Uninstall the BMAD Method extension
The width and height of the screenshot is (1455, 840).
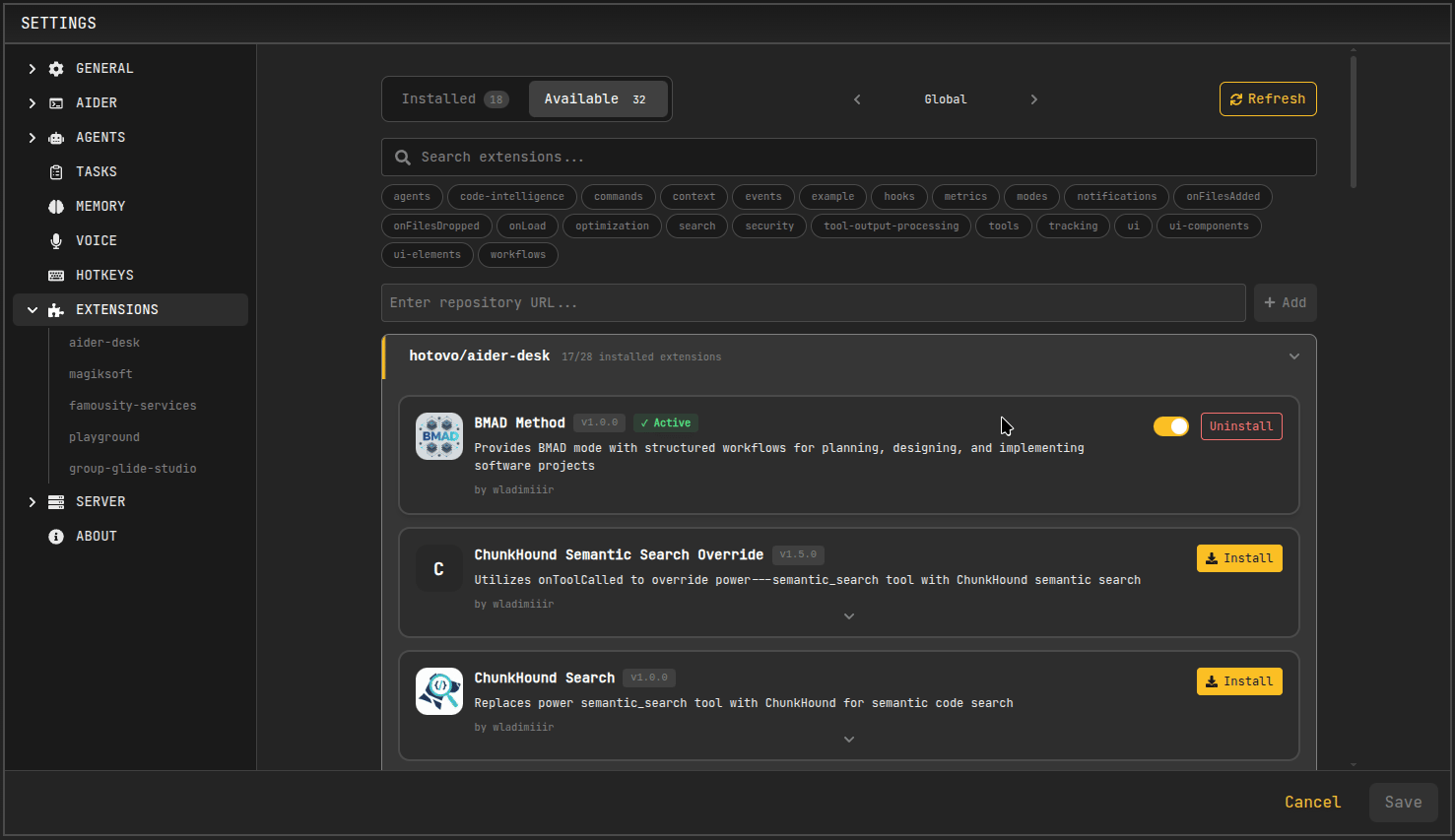(1241, 426)
